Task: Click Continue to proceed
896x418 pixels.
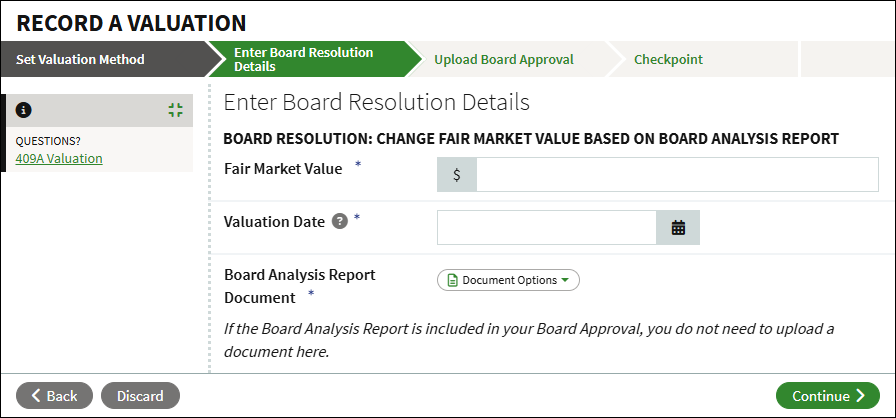Action: [x=827, y=396]
